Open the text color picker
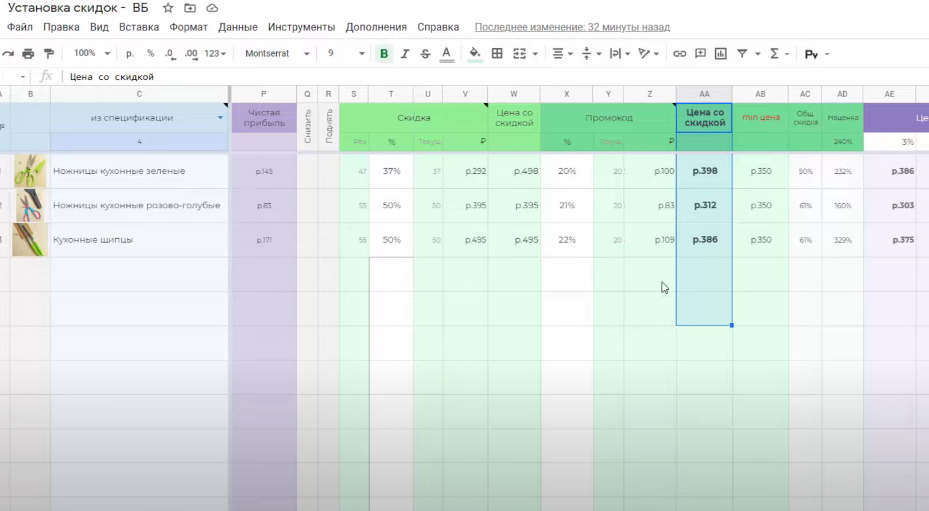 coord(447,54)
